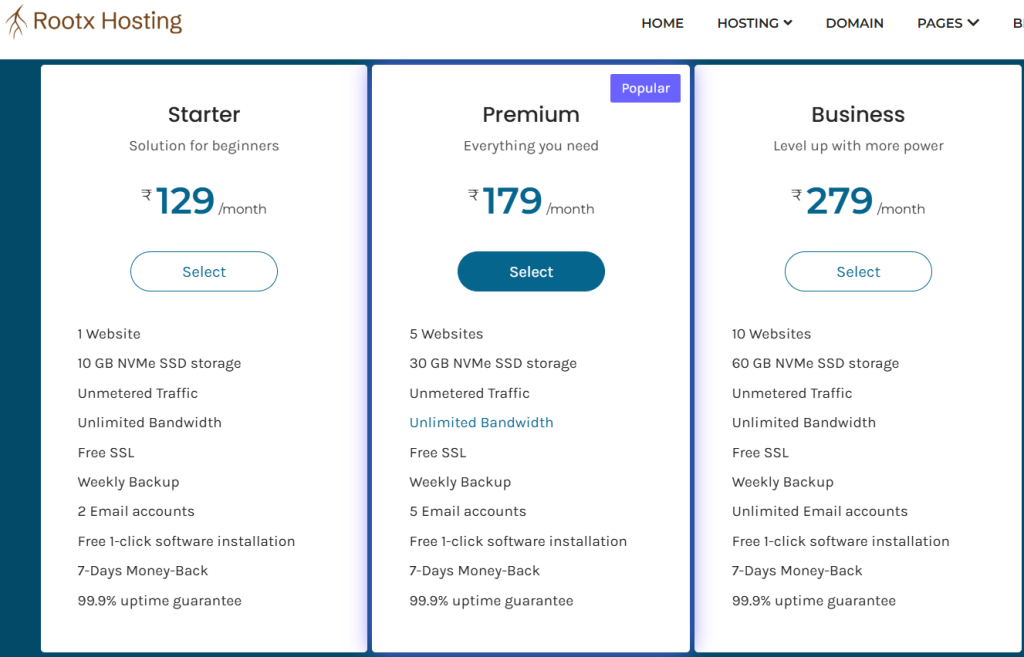Open the Domain menu item
Screen dimensions: 1024x657
click(854, 23)
